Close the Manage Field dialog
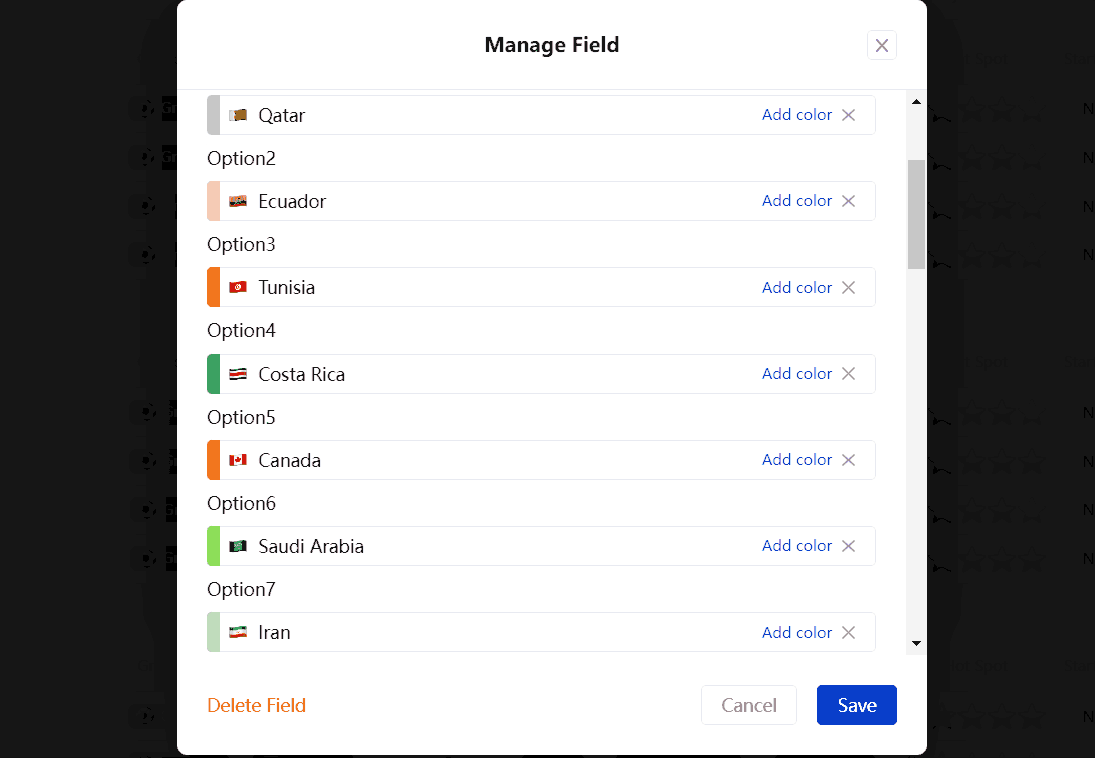 (x=881, y=45)
